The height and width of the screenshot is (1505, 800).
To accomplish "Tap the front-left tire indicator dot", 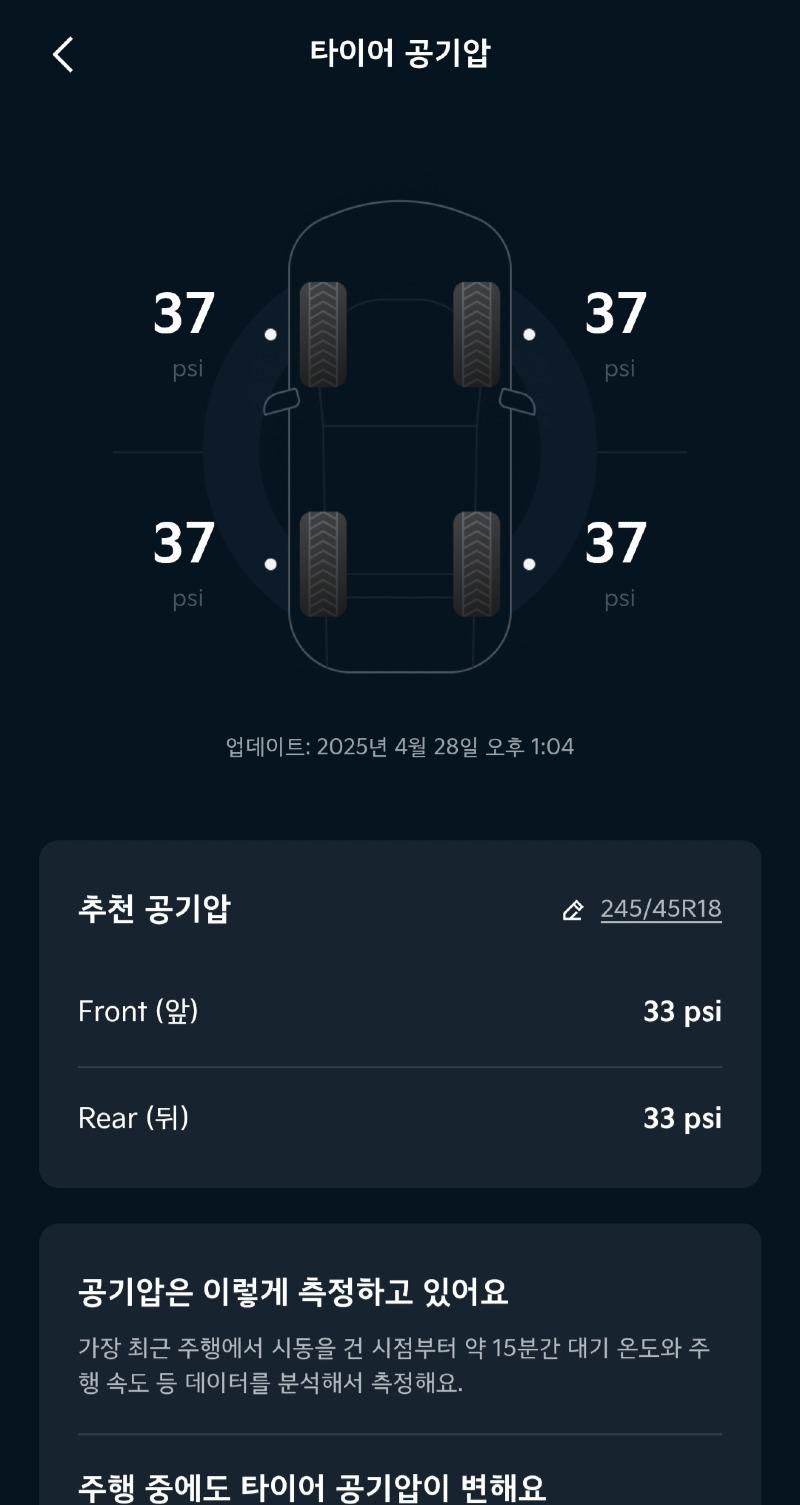I will (270, 334).
